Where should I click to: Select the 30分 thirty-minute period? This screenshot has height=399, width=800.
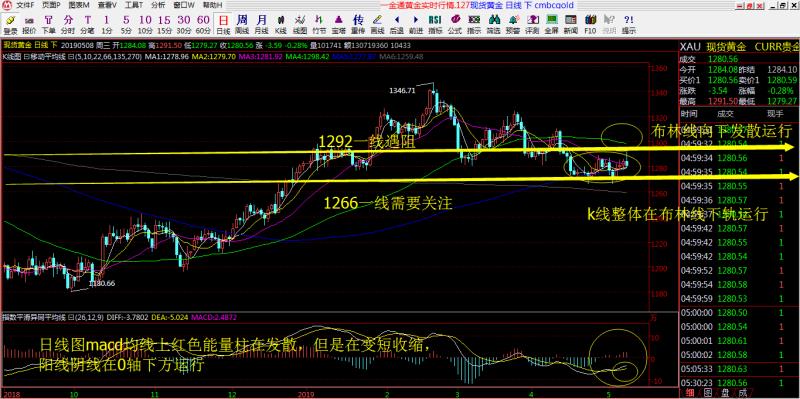pos(184,24)
